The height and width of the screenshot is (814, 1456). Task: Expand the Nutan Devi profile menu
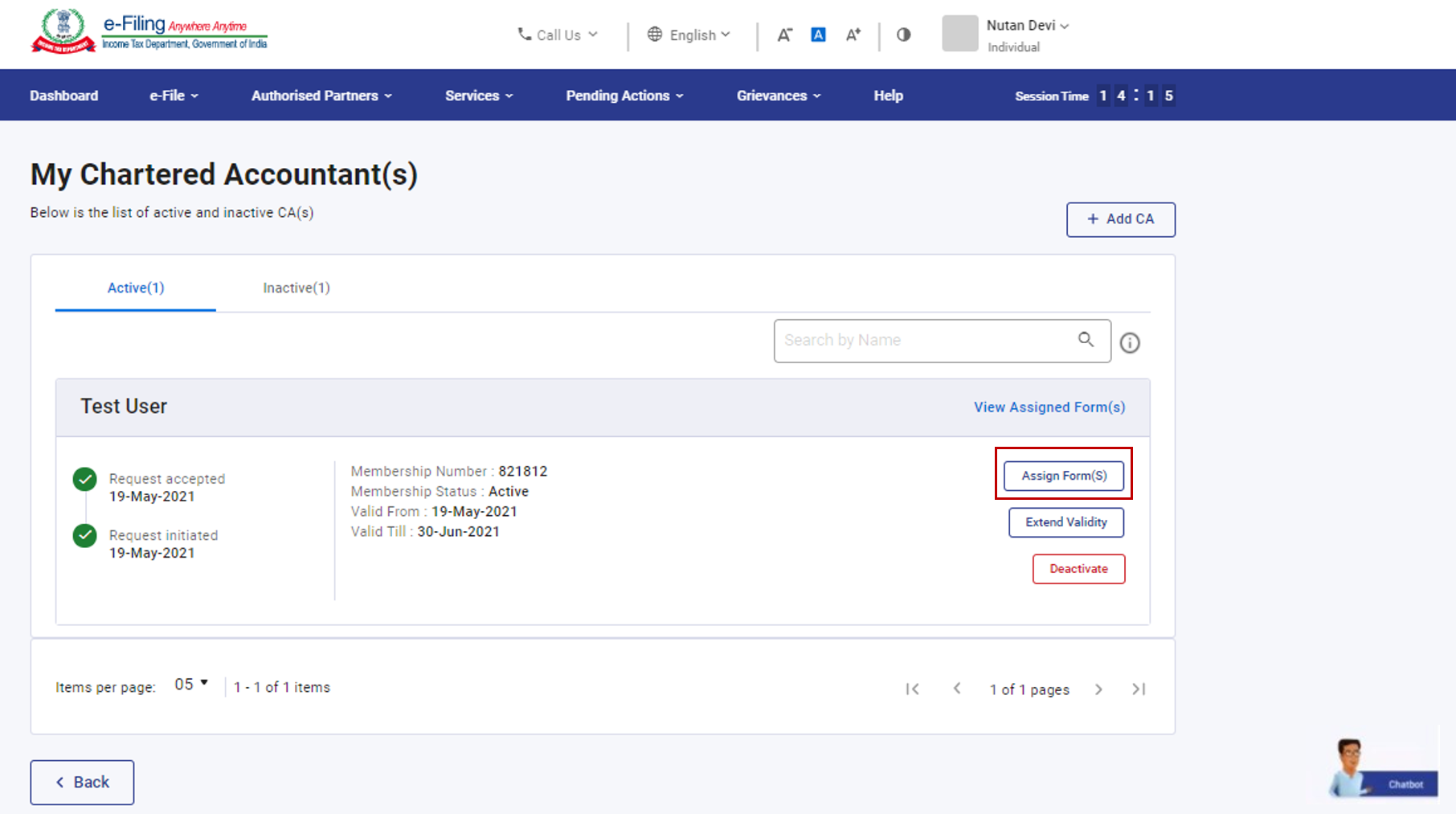[x=1027, y=26]
